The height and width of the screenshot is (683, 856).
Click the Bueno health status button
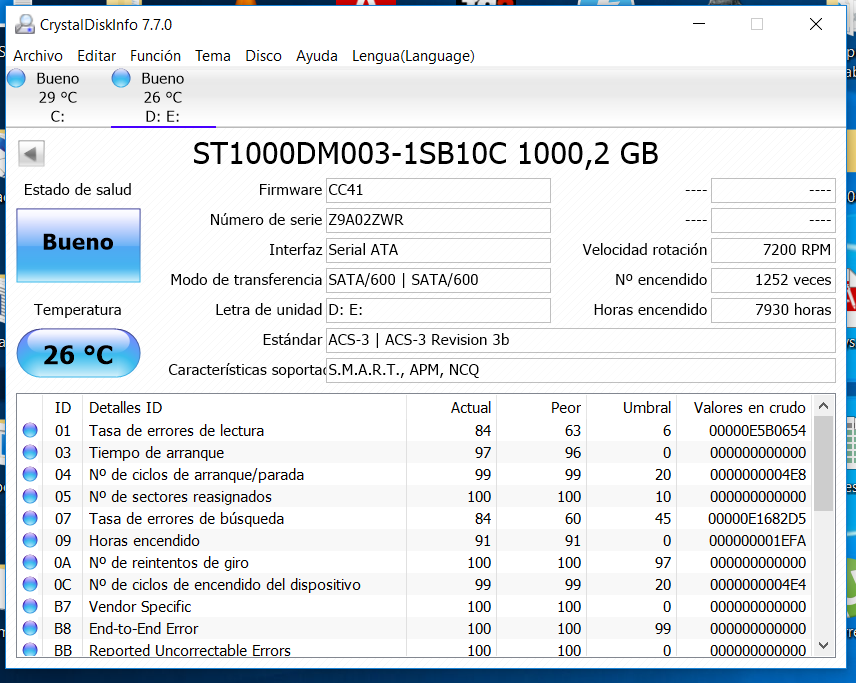(79, 245)
